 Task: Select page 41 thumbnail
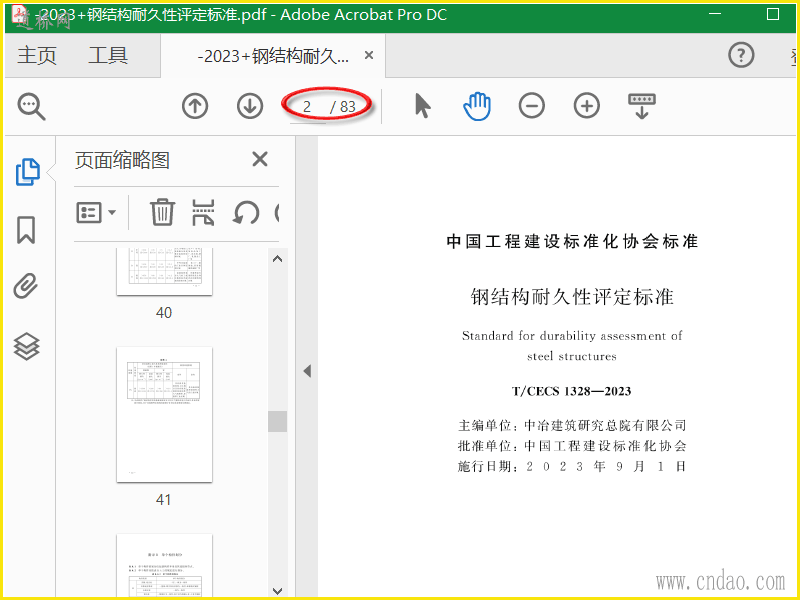point(164,414)
